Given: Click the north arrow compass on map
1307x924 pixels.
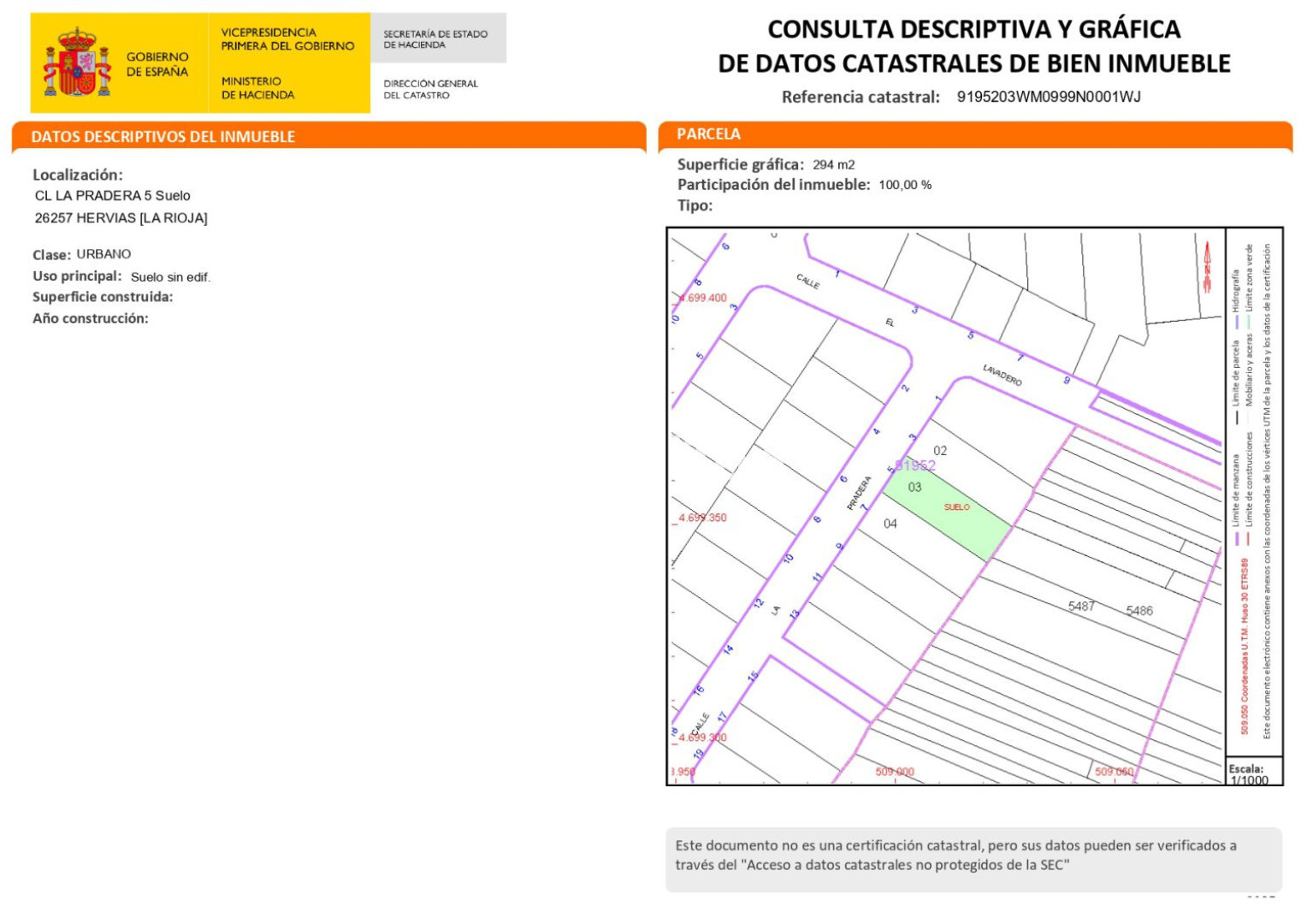Looking at the screenshot, I should (x=1207, y=266).
